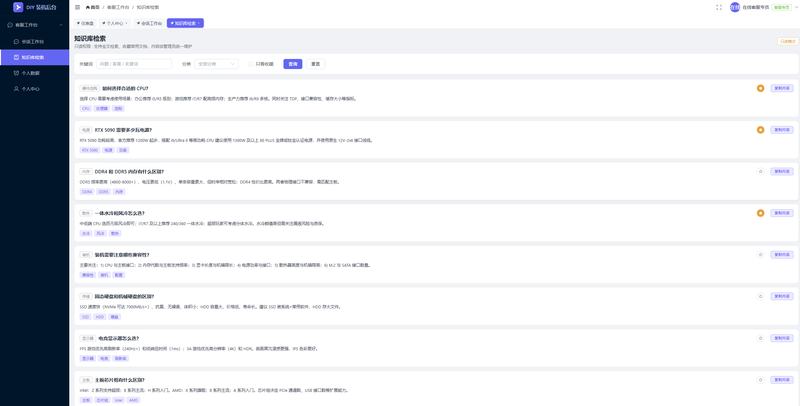This screenshot has width=800, height=406.
Task: Open the article 一体水冷和风冷怎么选?
Action: point(119,213)
